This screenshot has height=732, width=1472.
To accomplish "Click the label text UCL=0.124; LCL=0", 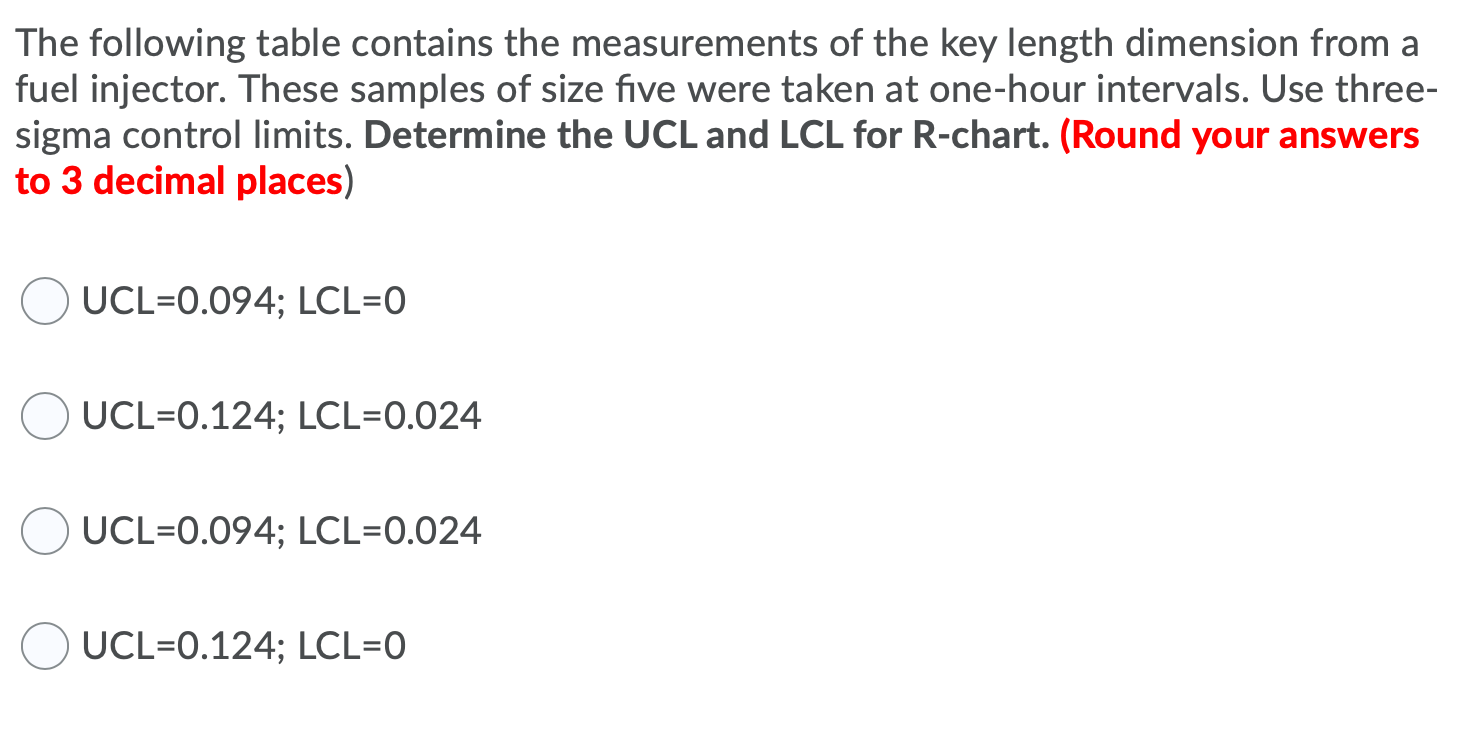I will 243,646.
